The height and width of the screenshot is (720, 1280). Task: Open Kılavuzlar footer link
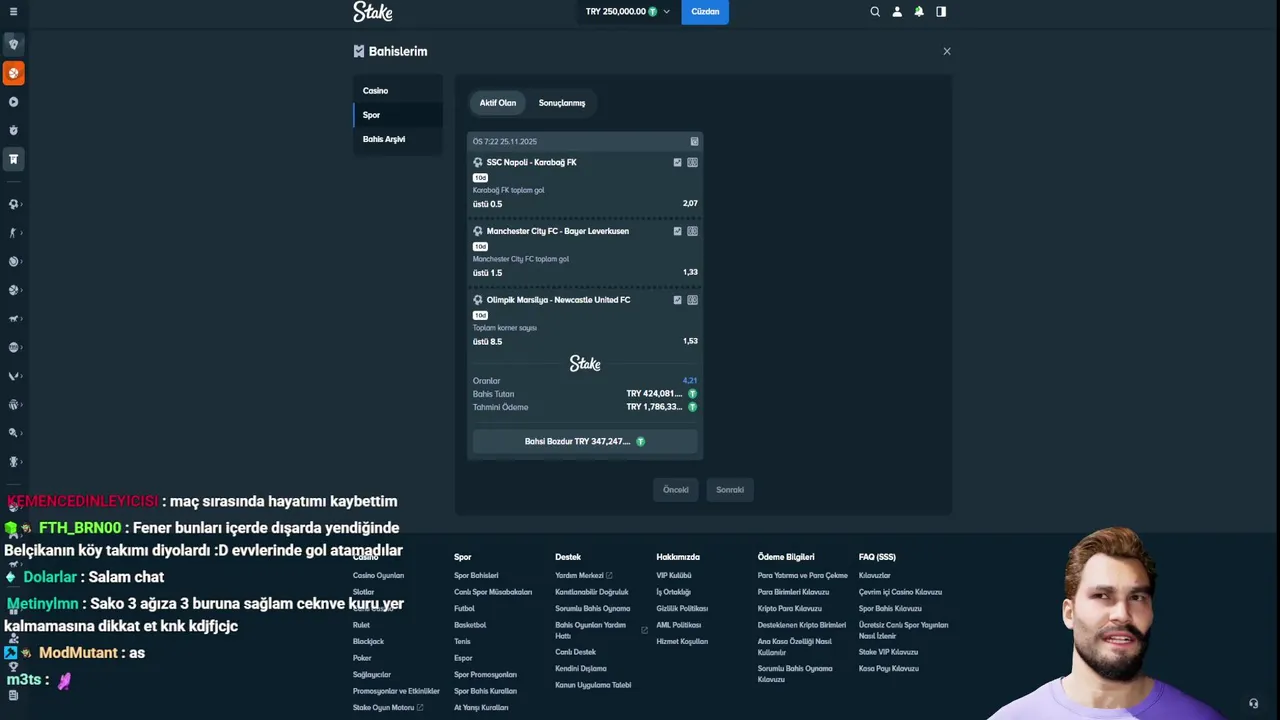874,576
